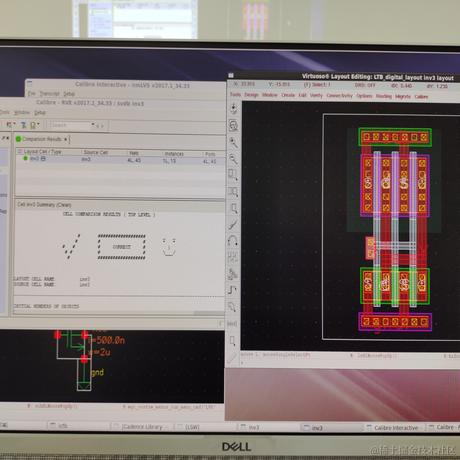Open Design menu in Virtuoso
The image size is (460, 460).
pyautogui.click(x=251, y=95)
